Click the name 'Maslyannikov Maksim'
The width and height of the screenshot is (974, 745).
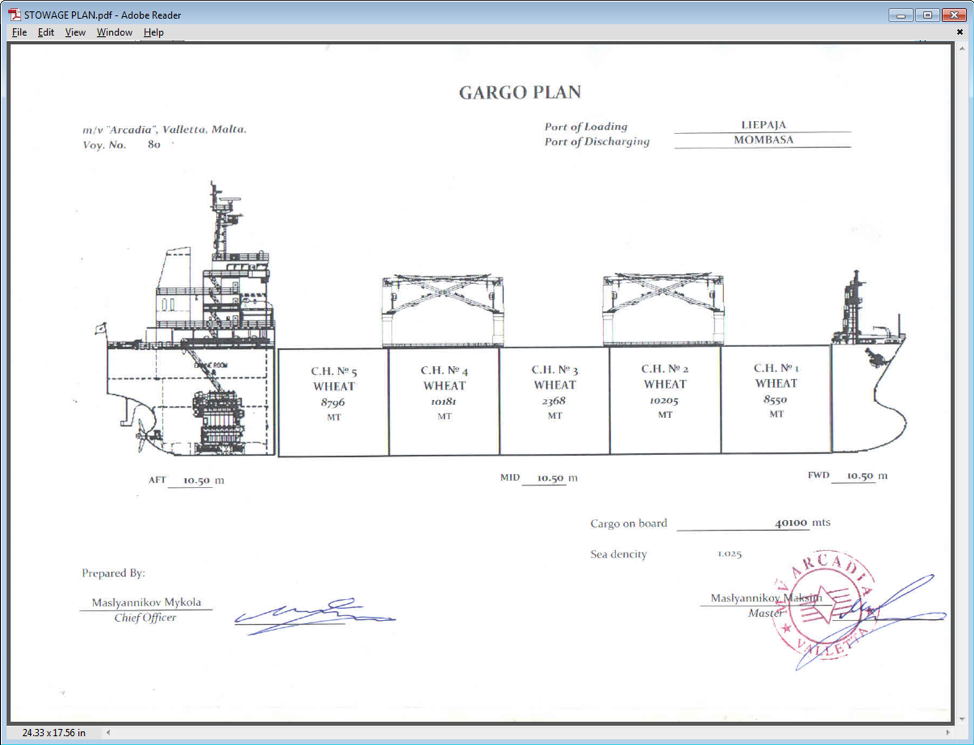(766, 598)
